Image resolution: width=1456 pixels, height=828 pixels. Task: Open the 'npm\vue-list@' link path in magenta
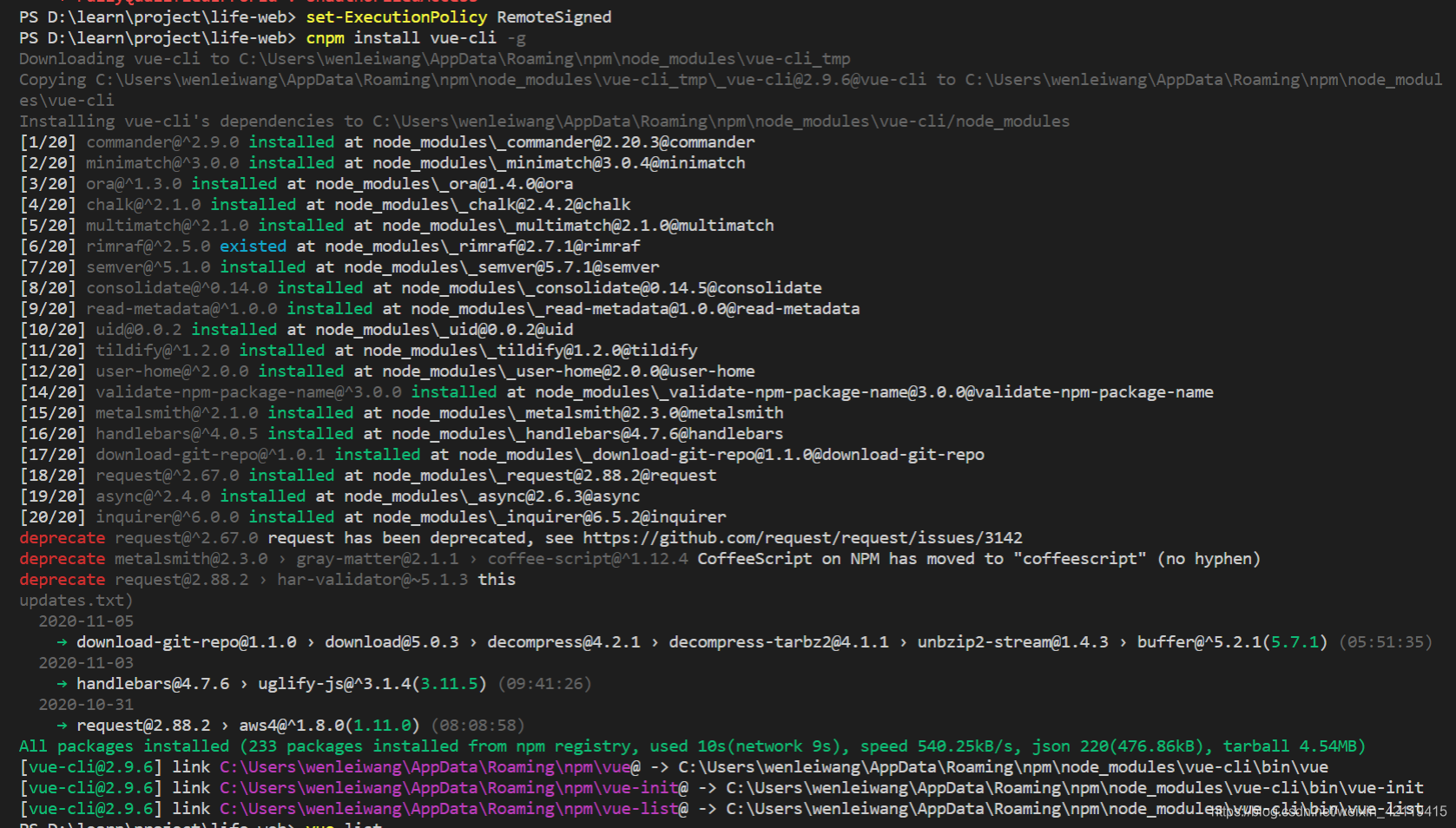[x=454, y=809]
